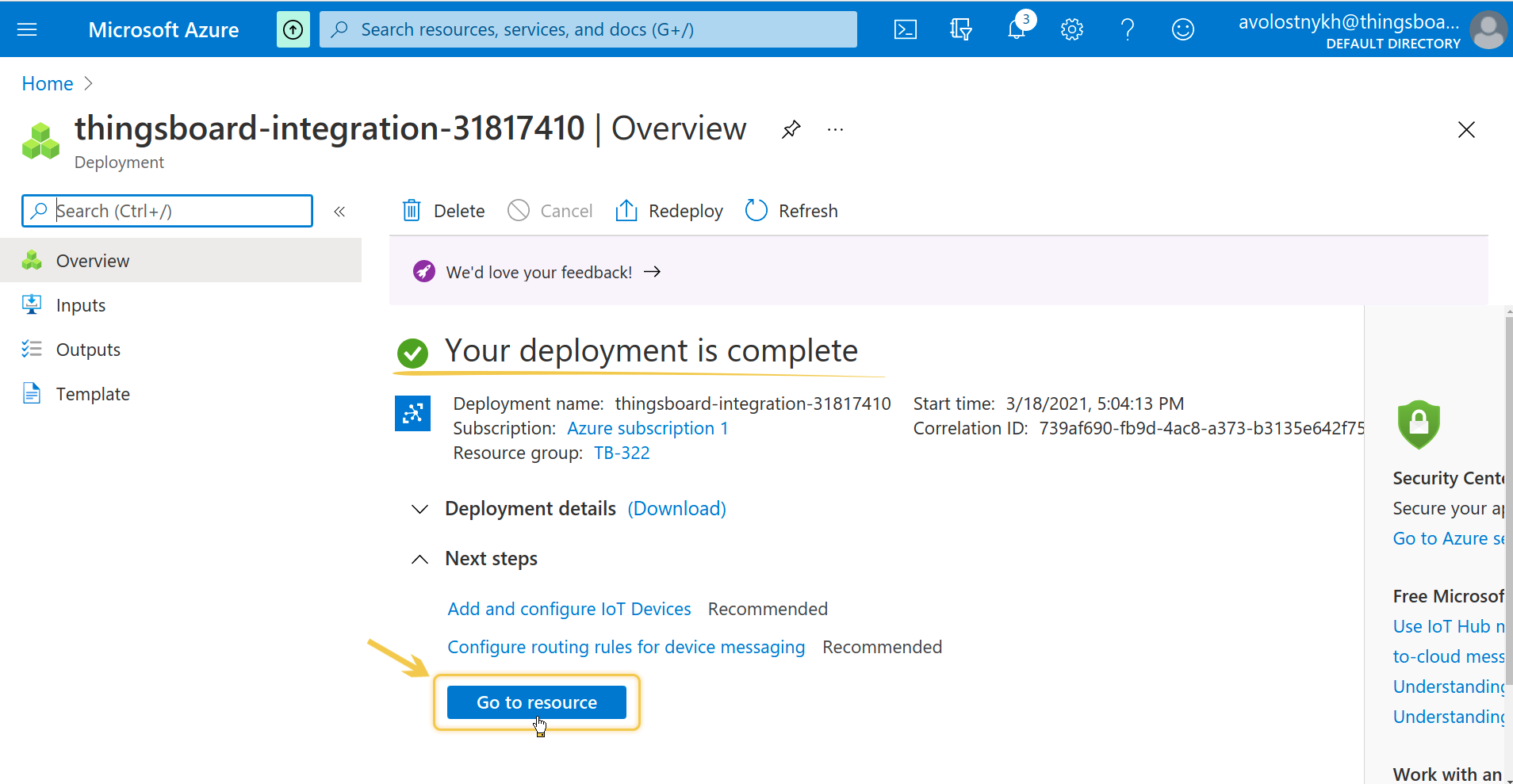The height and width of the screenshot is (784, 1513).
Task: Open the portal hamburger menu
Action: [x=27, y=29]
